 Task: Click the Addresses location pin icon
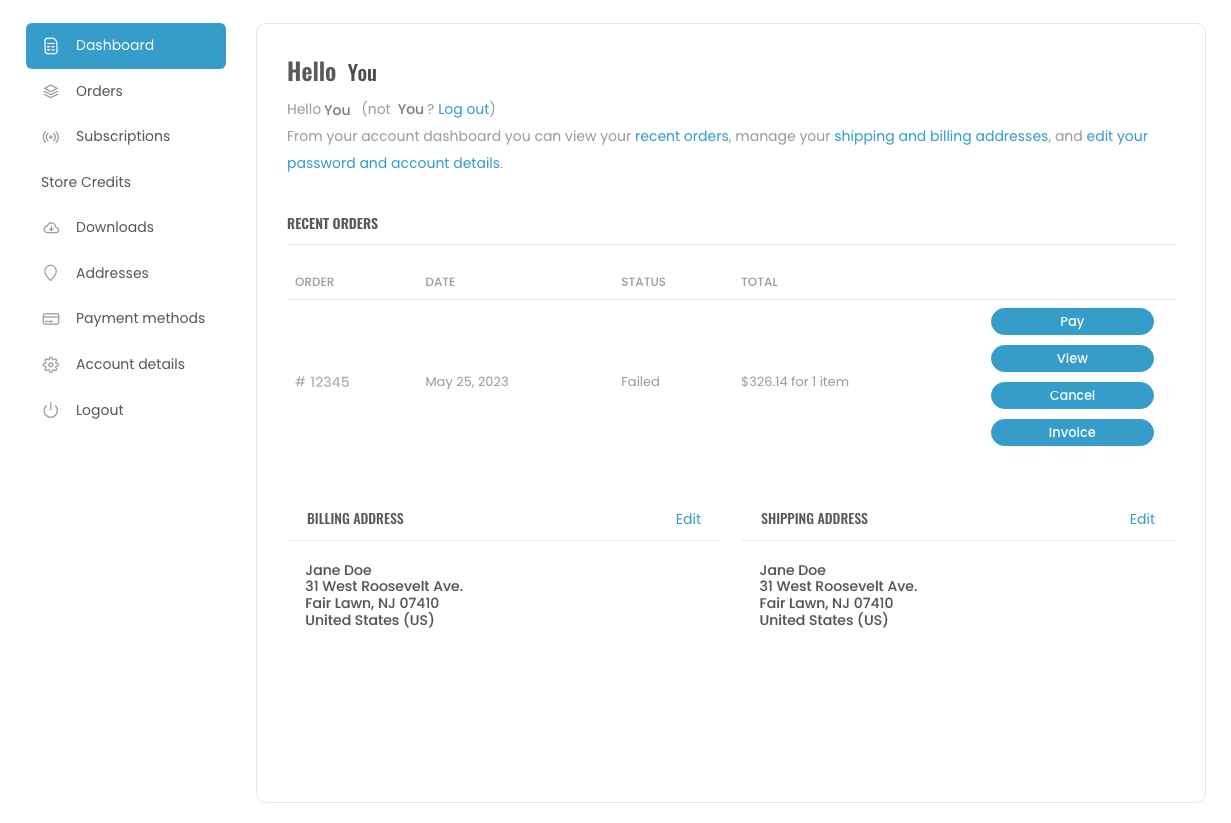[51, 273]
